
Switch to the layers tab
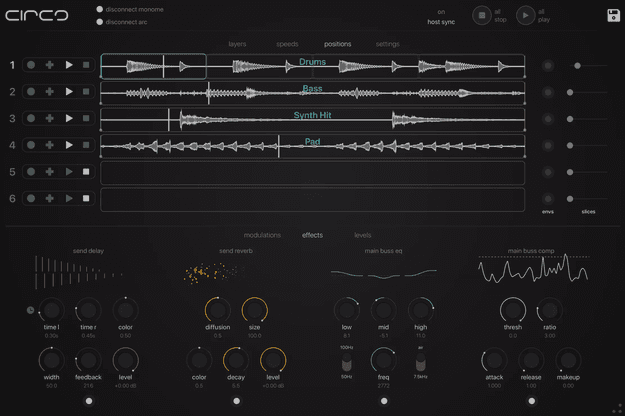click(x=237, y=44)
